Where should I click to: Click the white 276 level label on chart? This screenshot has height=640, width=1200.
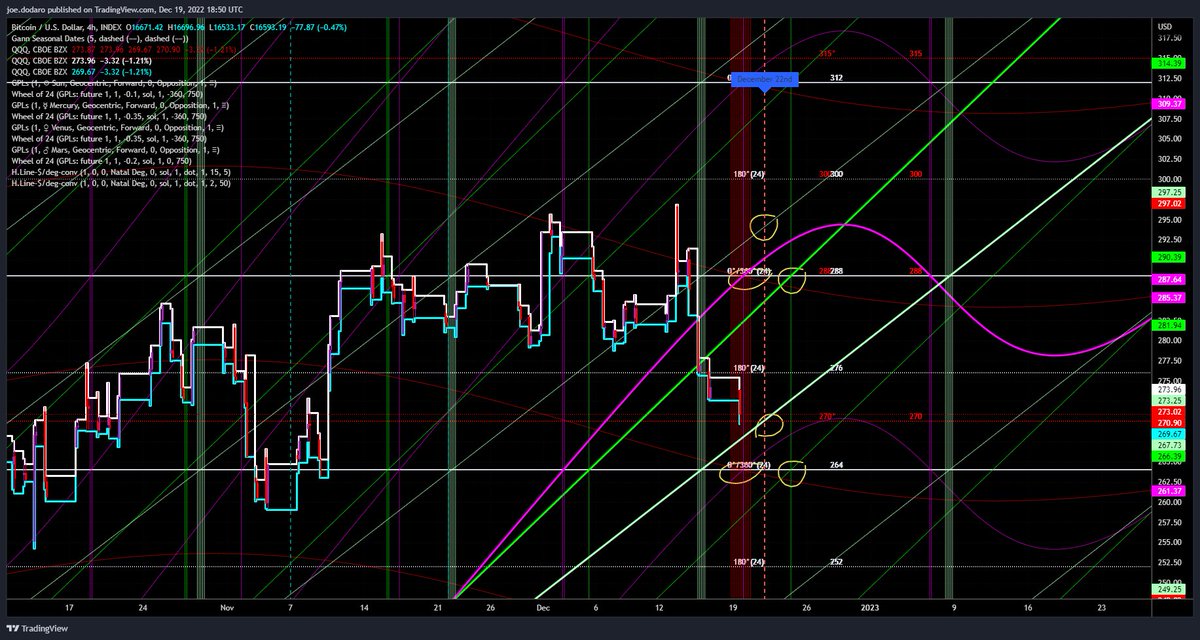pyautogui.click(x=837, y=369)
